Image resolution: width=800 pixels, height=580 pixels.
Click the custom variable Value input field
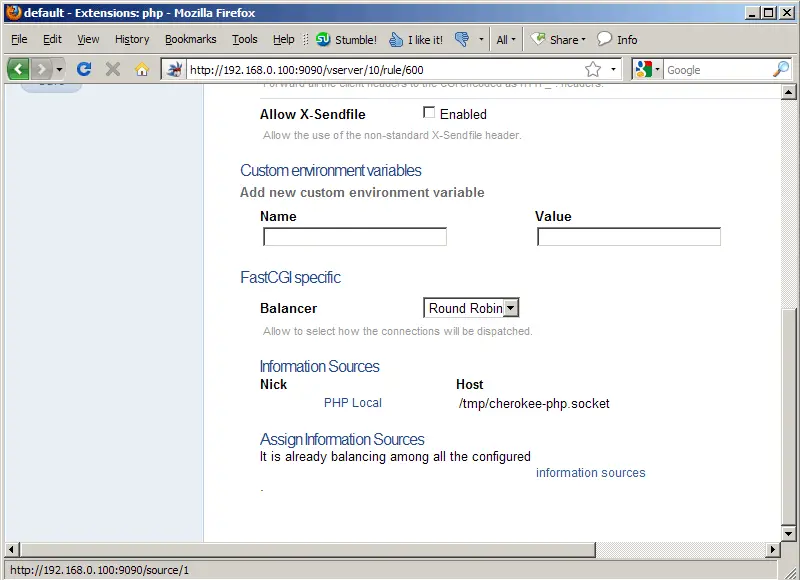[629, 237]
